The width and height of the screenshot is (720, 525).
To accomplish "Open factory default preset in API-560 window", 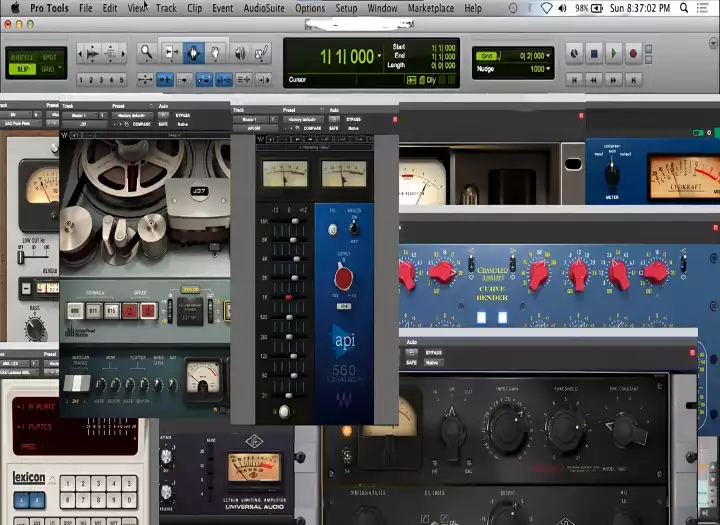I will (x=303, y=119).
